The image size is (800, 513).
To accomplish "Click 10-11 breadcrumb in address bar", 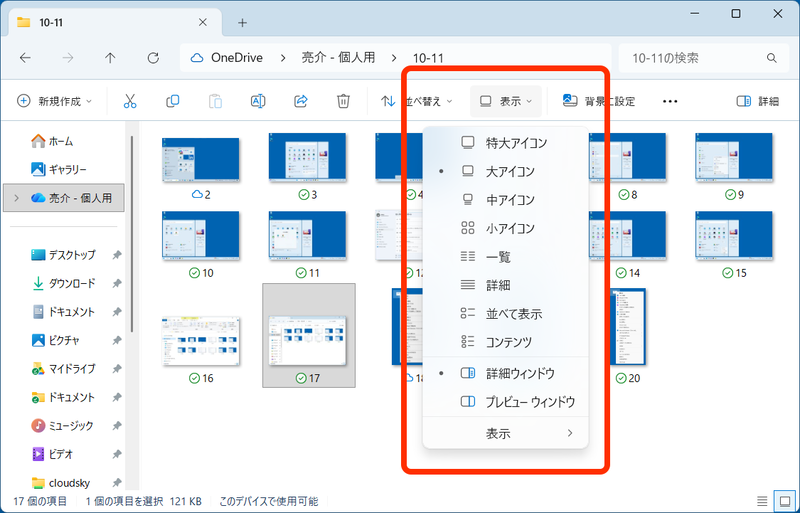I will [x=428, y=58].
